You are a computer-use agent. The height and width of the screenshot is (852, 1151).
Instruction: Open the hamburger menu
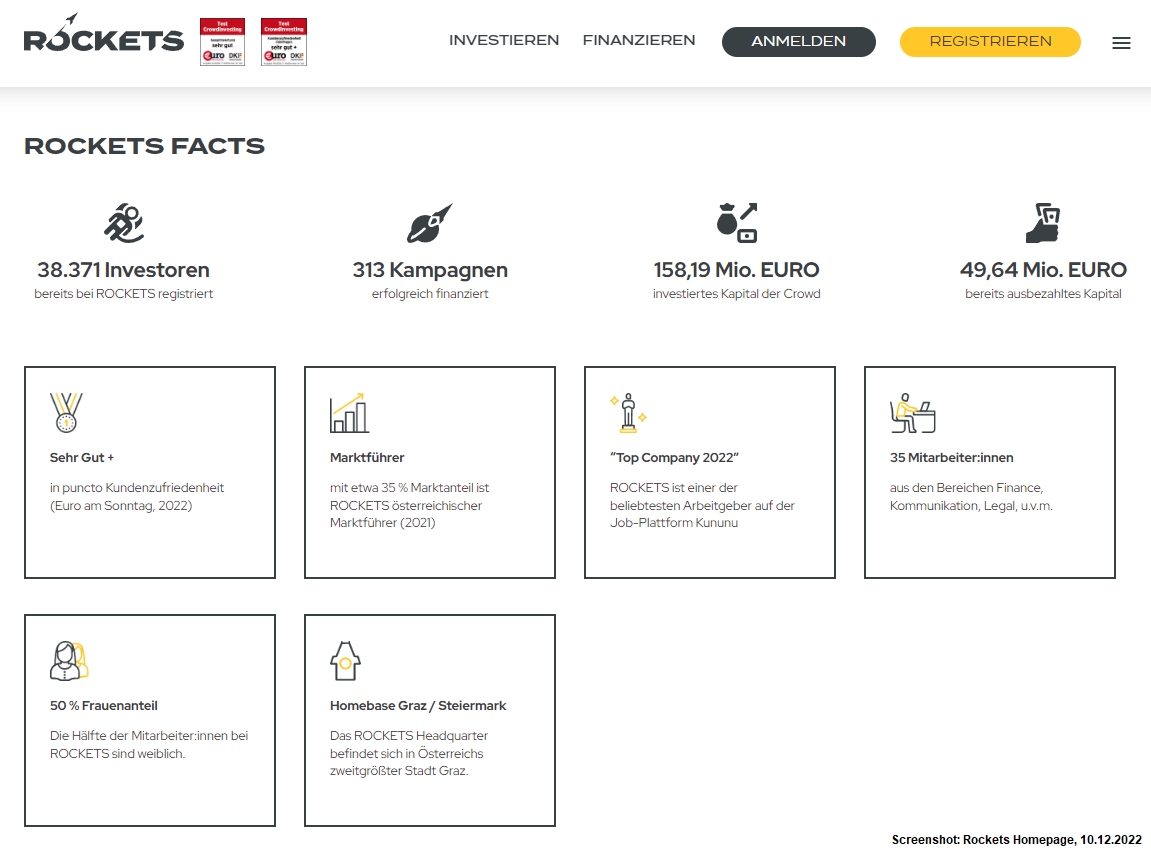[1121, 43]
